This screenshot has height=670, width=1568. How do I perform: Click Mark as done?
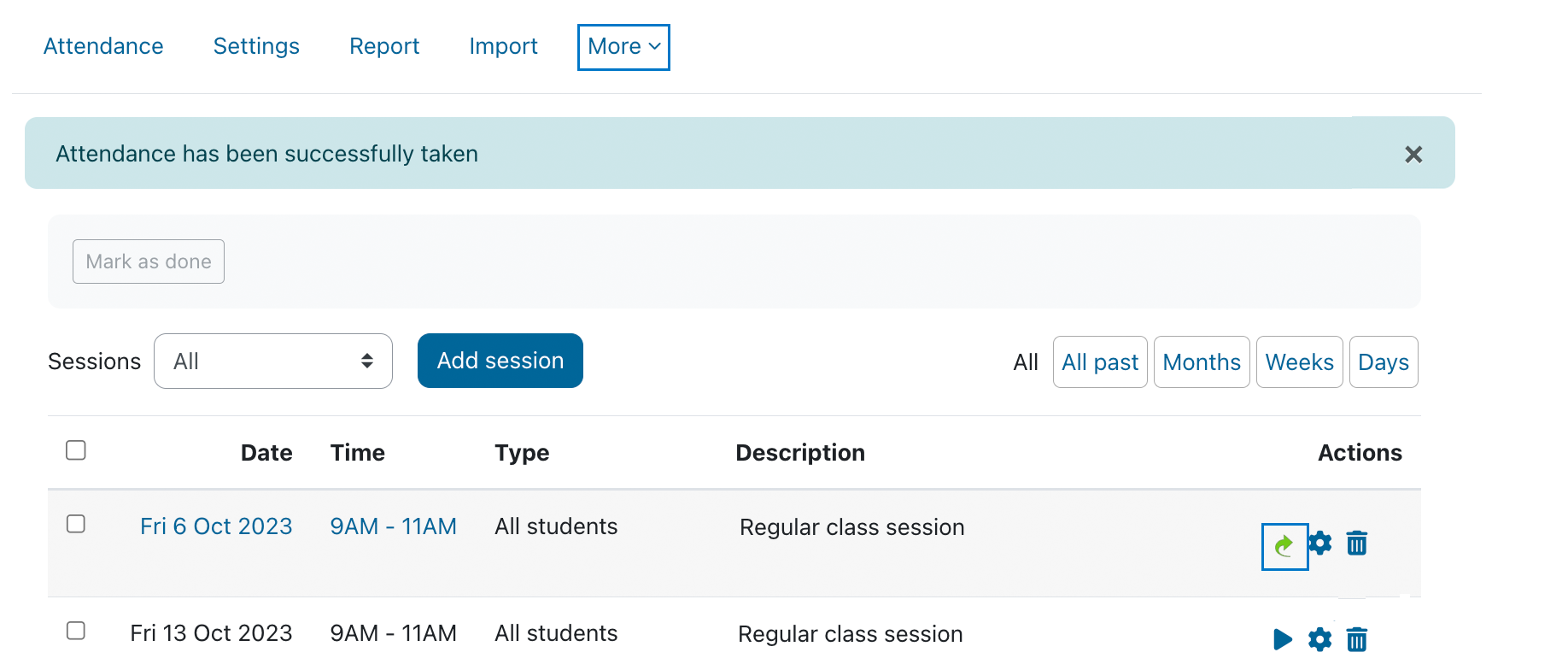tap(149, 262)
